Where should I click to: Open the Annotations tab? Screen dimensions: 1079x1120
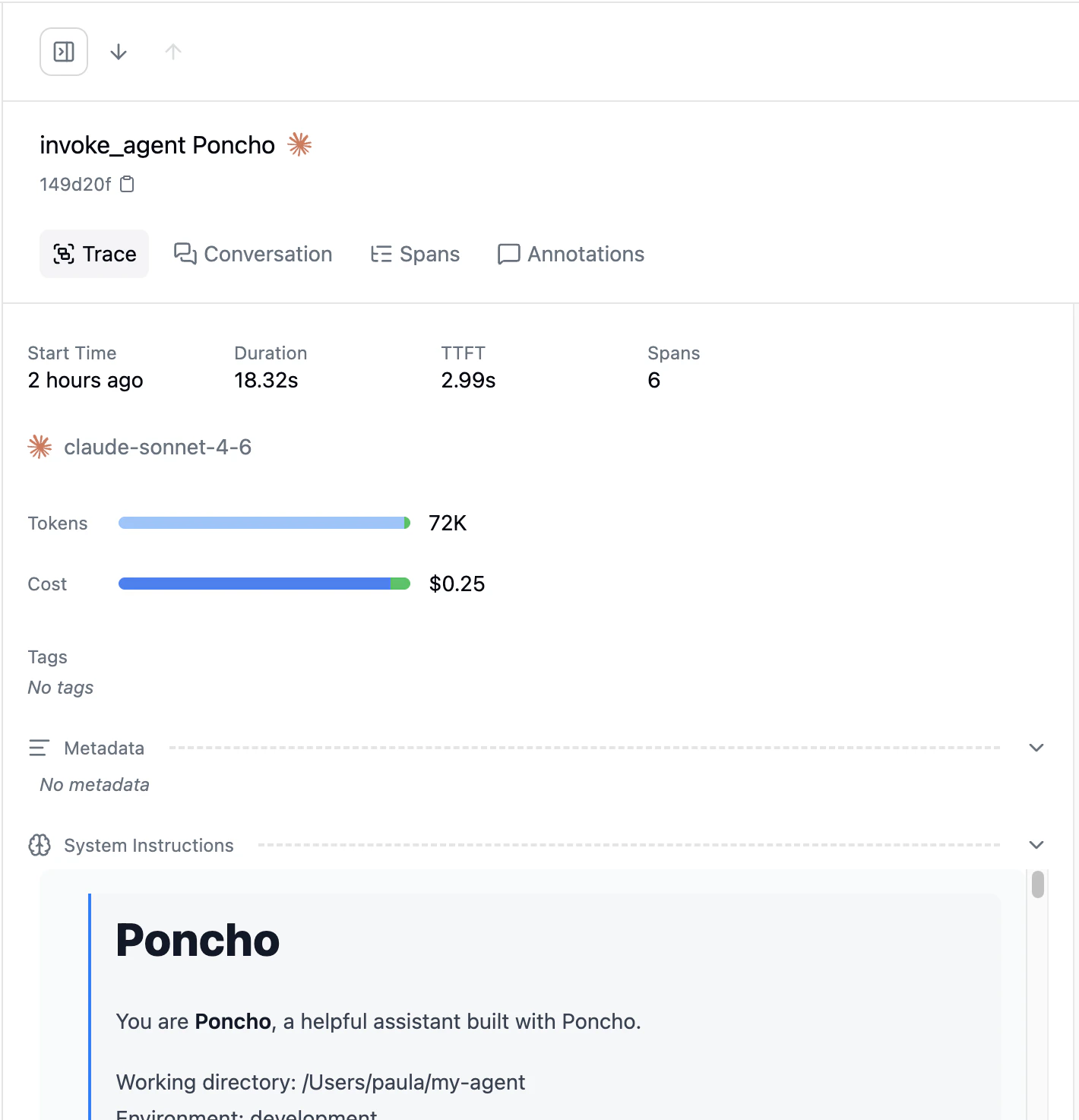click(571, 254)
